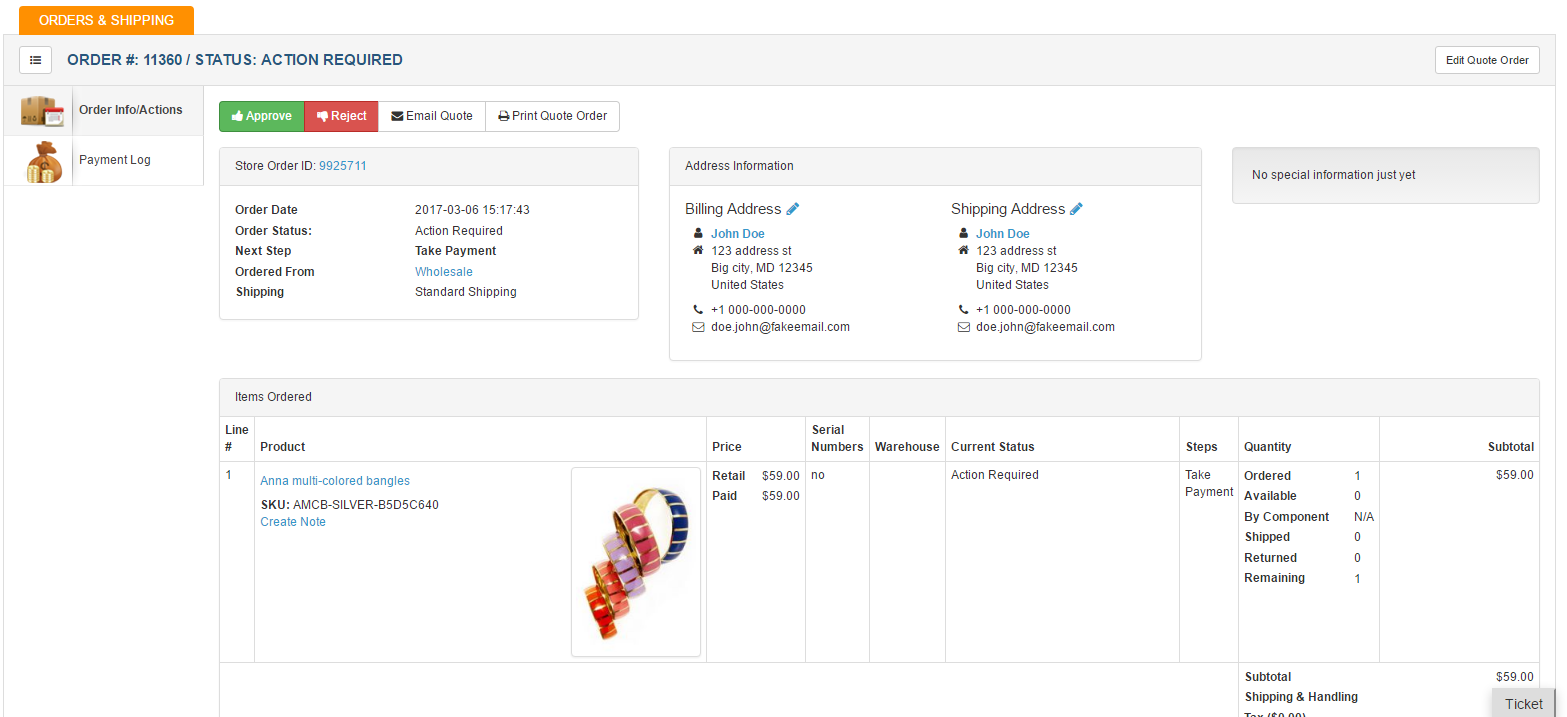Click shipping address person icon

pyautogui.click(x=963, y=234)
